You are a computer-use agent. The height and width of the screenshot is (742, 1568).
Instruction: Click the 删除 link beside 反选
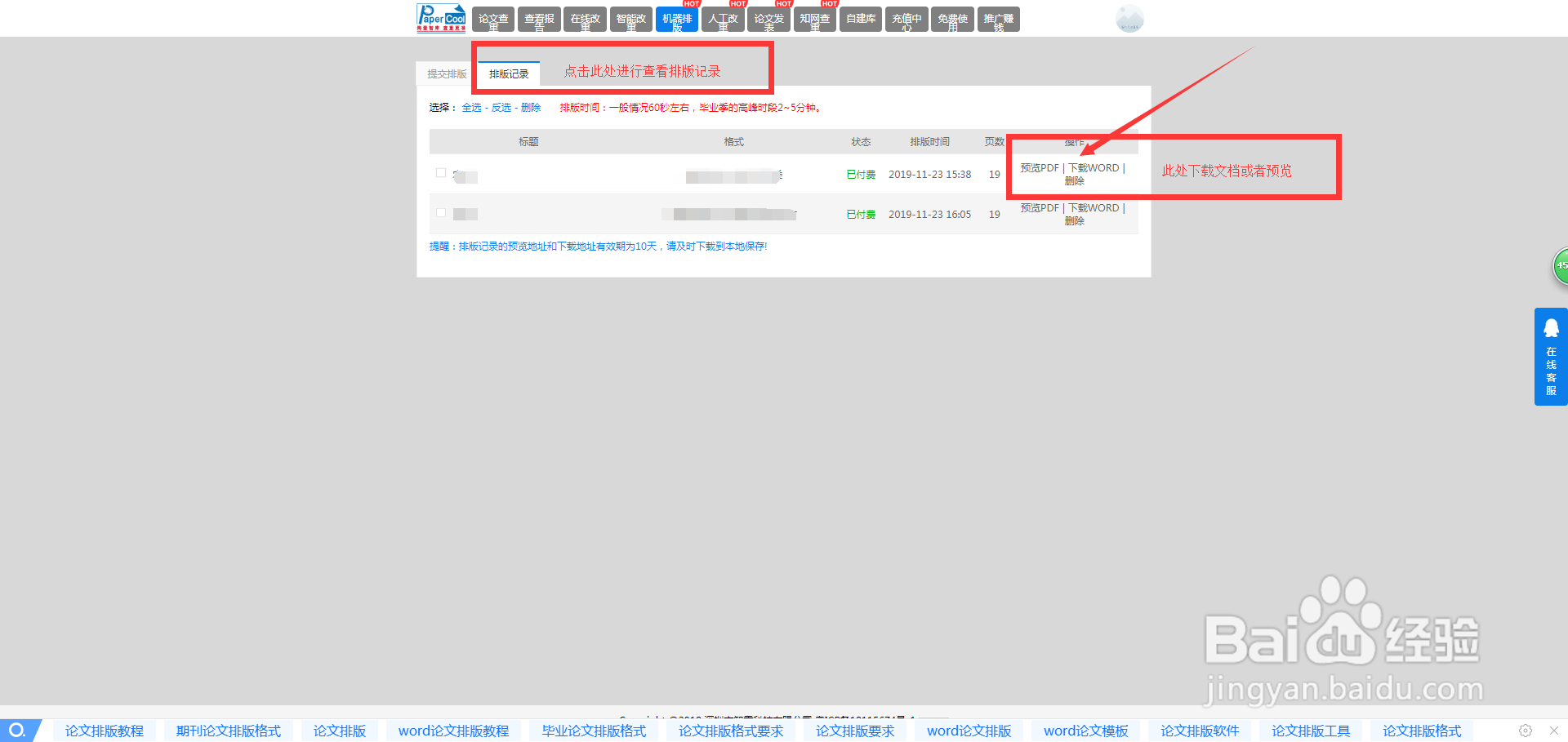click(531, 108)
